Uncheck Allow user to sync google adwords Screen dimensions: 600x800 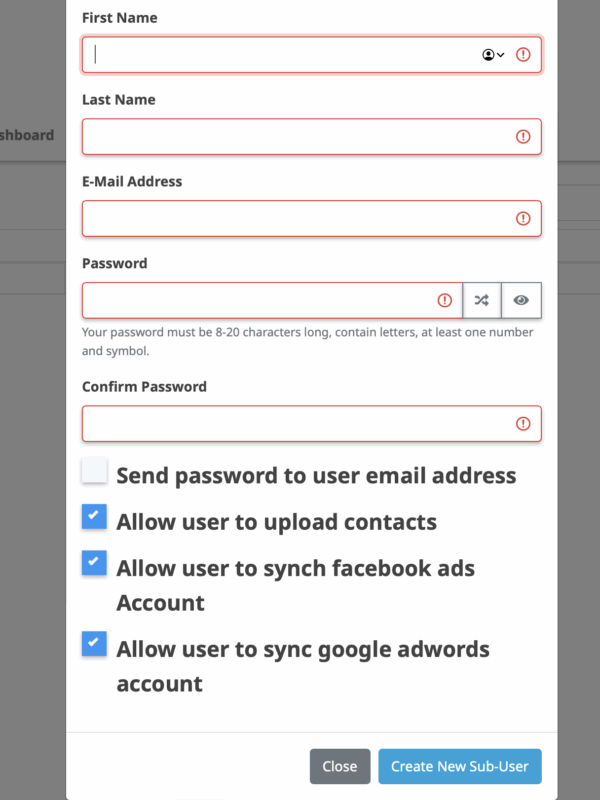[x=95, y=644]
